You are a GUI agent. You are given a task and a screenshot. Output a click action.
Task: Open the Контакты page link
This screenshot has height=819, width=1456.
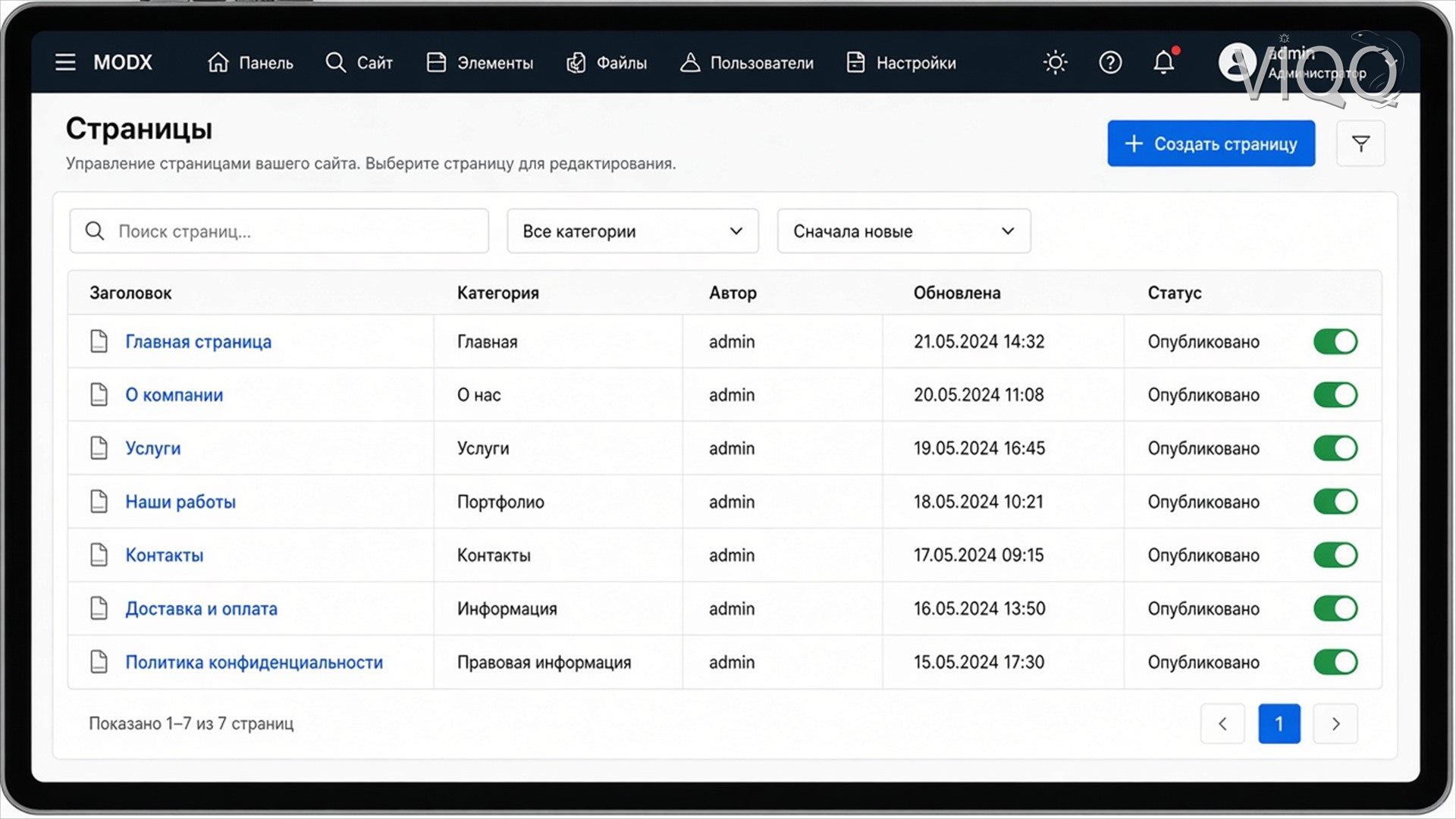point(165,555)
